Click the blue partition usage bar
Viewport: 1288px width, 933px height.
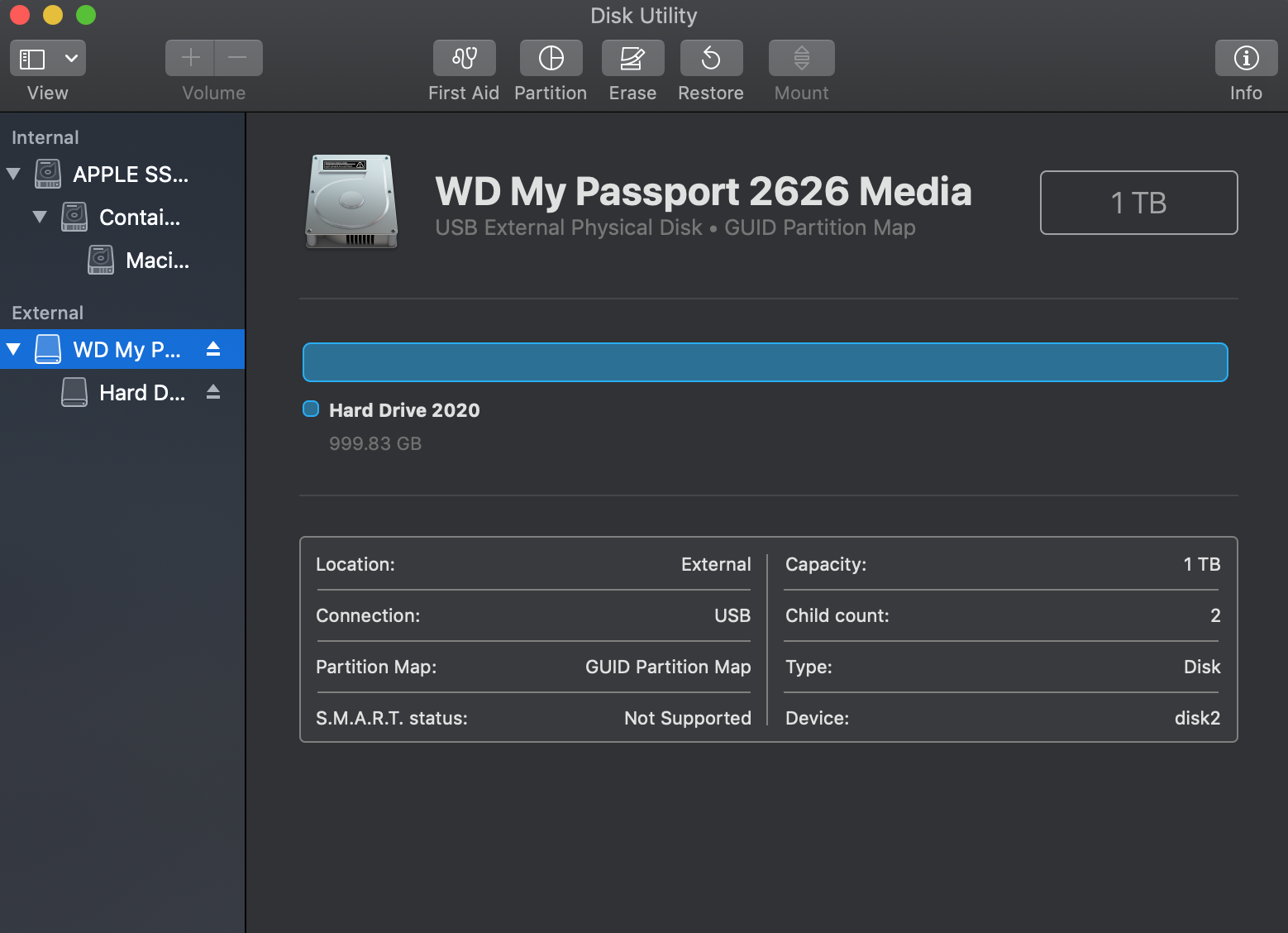click(x=766, y=362)
